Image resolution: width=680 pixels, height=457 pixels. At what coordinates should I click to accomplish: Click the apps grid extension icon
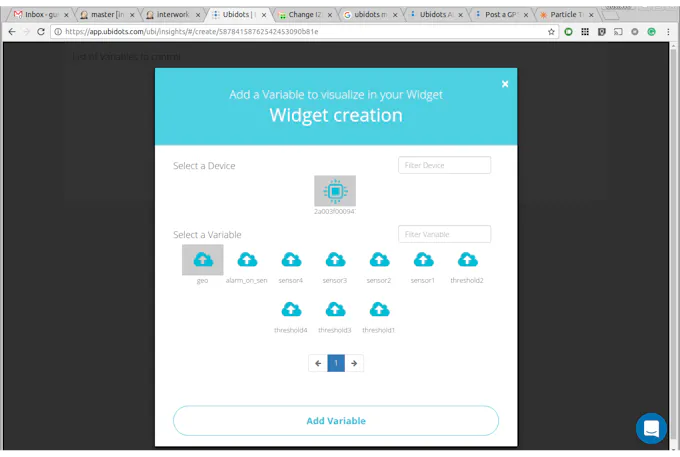[x=585, y=32]
